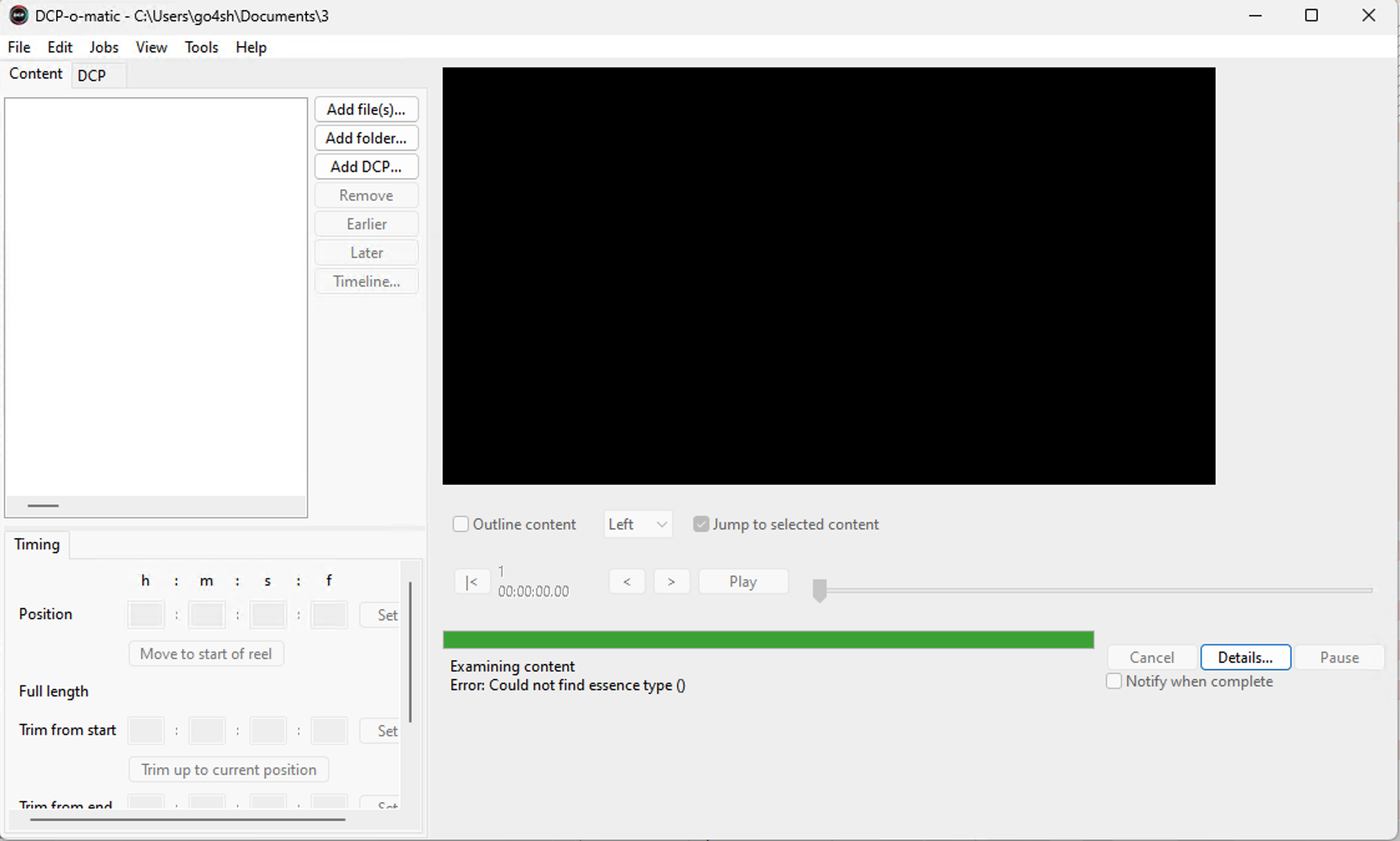1400x841 pixels.
Task: Close the DCP-o-matic window
Action: (x=1368, y=16)
